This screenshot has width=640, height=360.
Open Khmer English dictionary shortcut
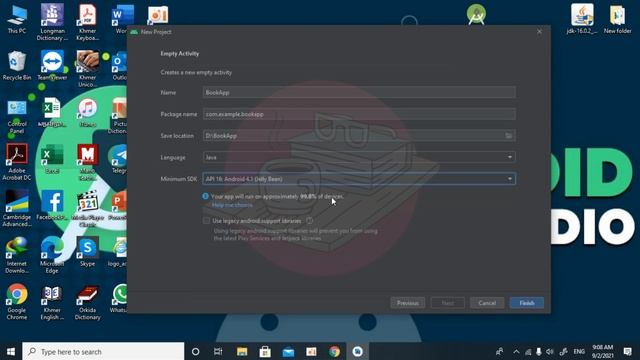(52, 302)
